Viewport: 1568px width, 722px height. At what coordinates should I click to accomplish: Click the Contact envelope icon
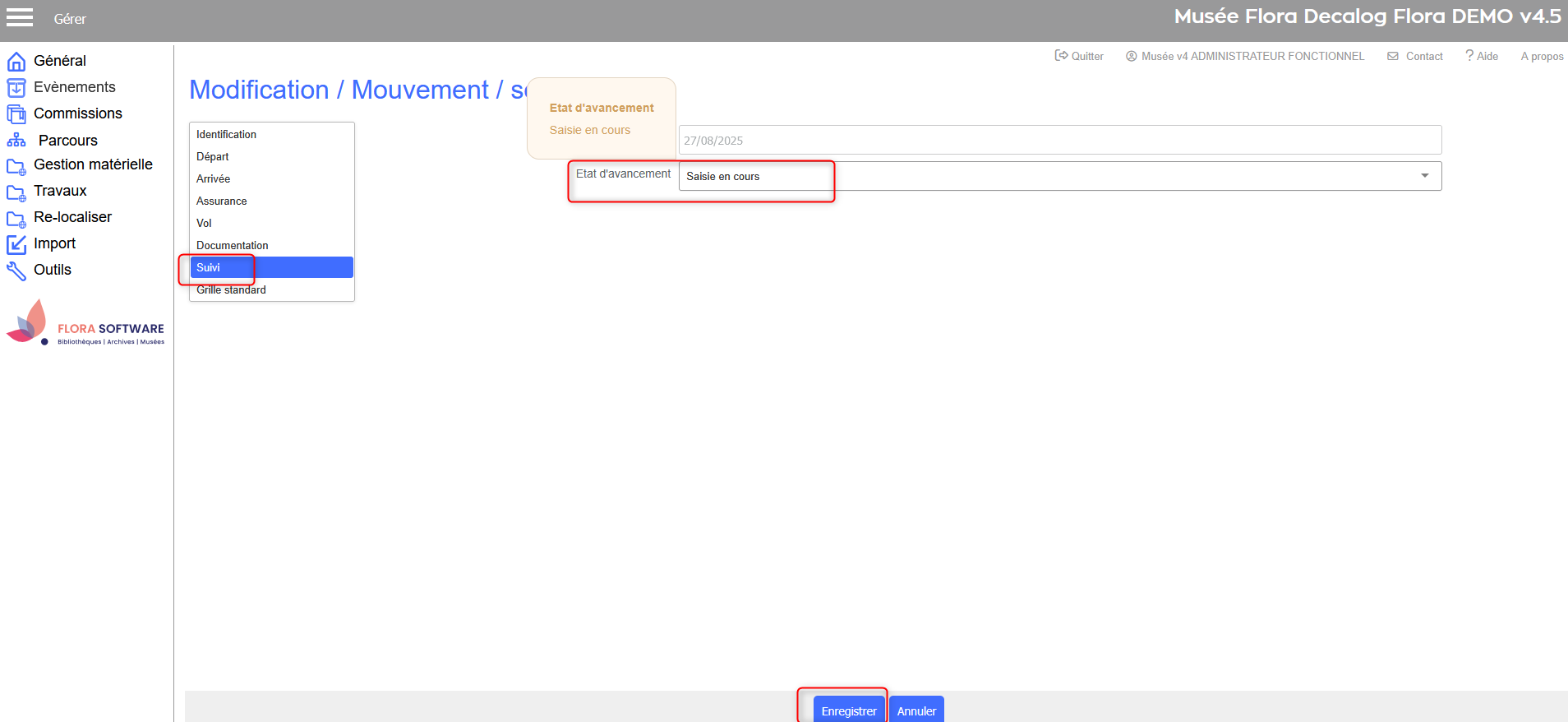point(1393,56)
